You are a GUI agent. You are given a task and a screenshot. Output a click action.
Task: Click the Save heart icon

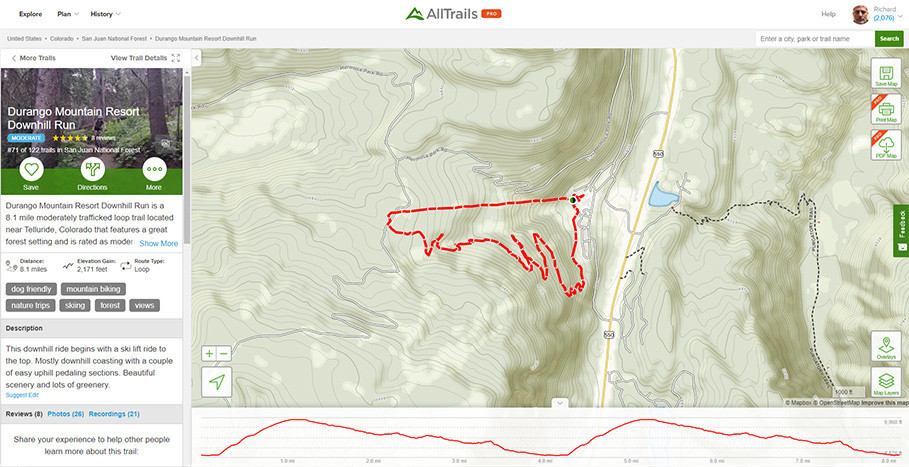tap(31, 169)
